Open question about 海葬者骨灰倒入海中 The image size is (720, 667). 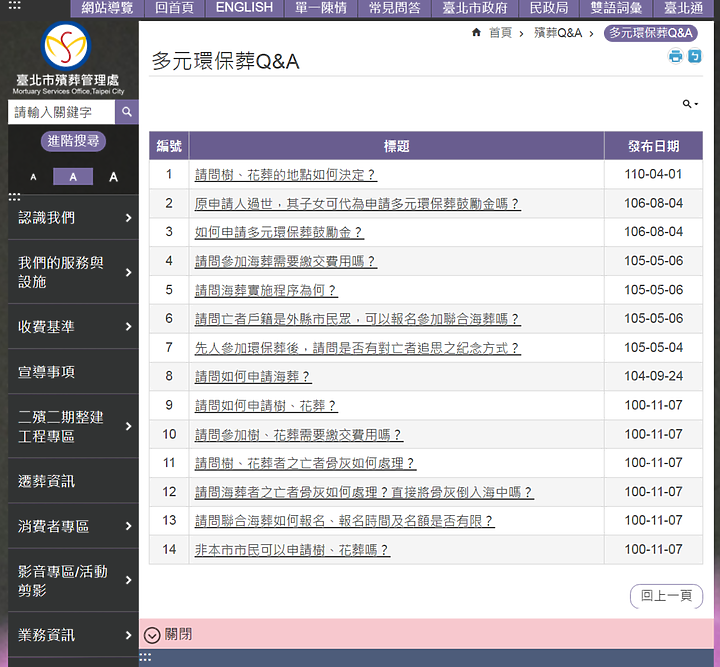[364, 493]
